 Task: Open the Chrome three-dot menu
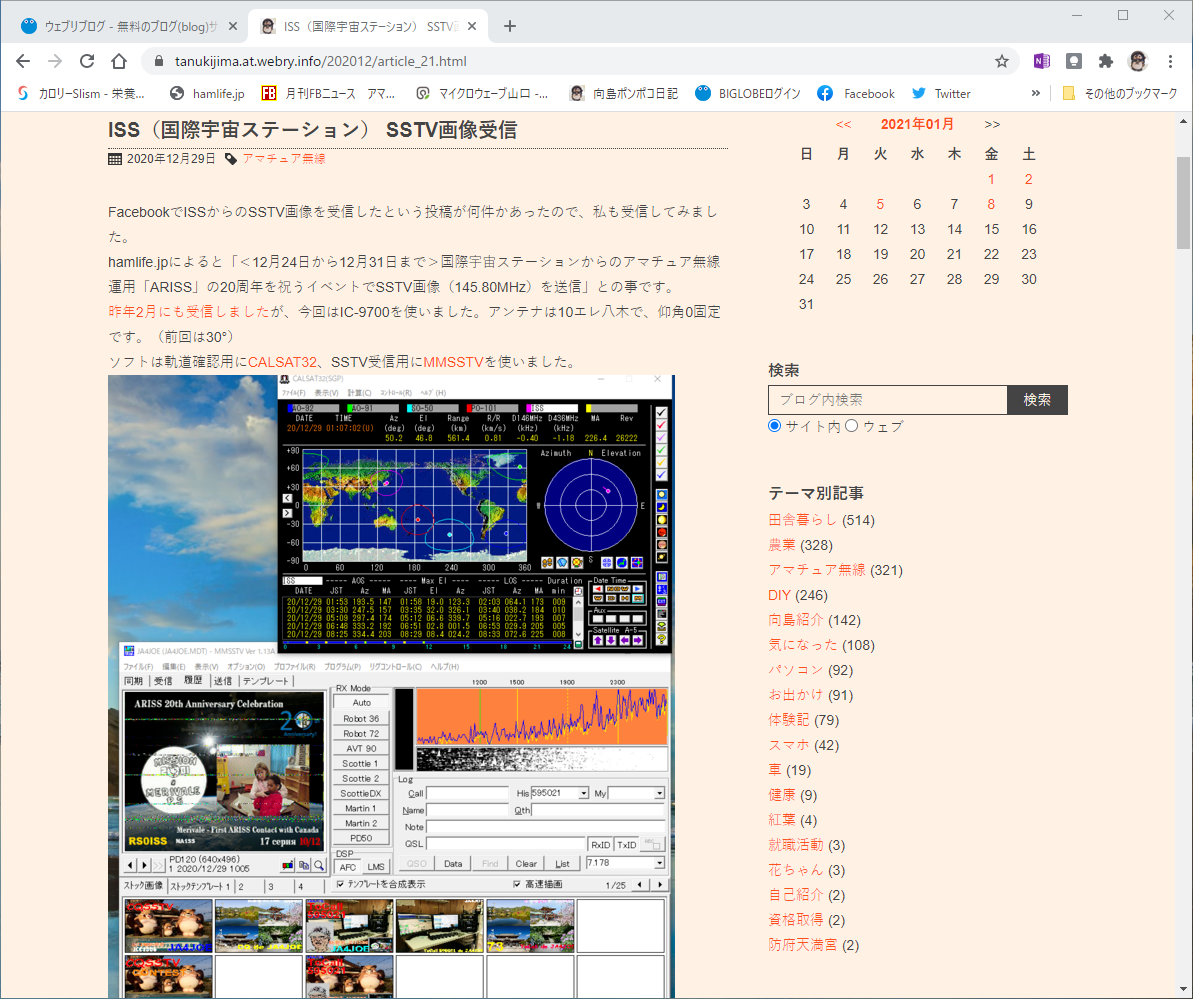pyautogui.click(x=1170, y=61)
